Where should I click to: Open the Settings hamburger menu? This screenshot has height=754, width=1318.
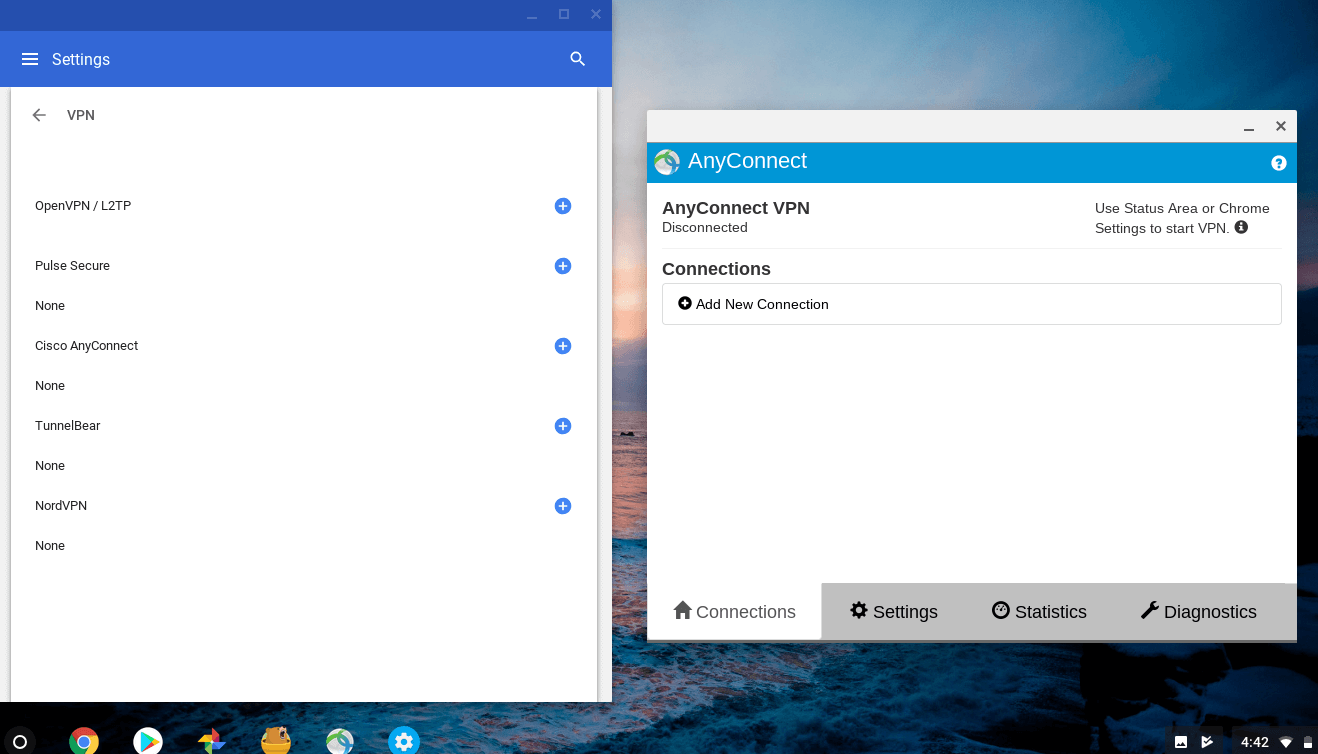tap(30, 59)
